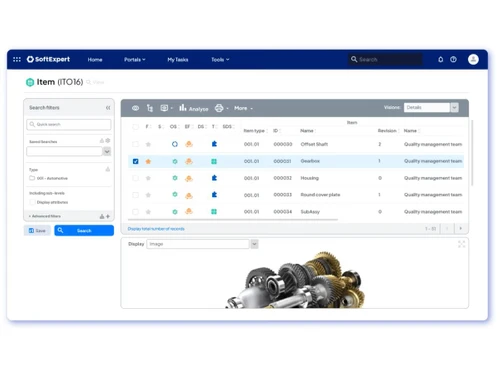
Task: Go to previous page of records
Action: (x=447, y=229)
